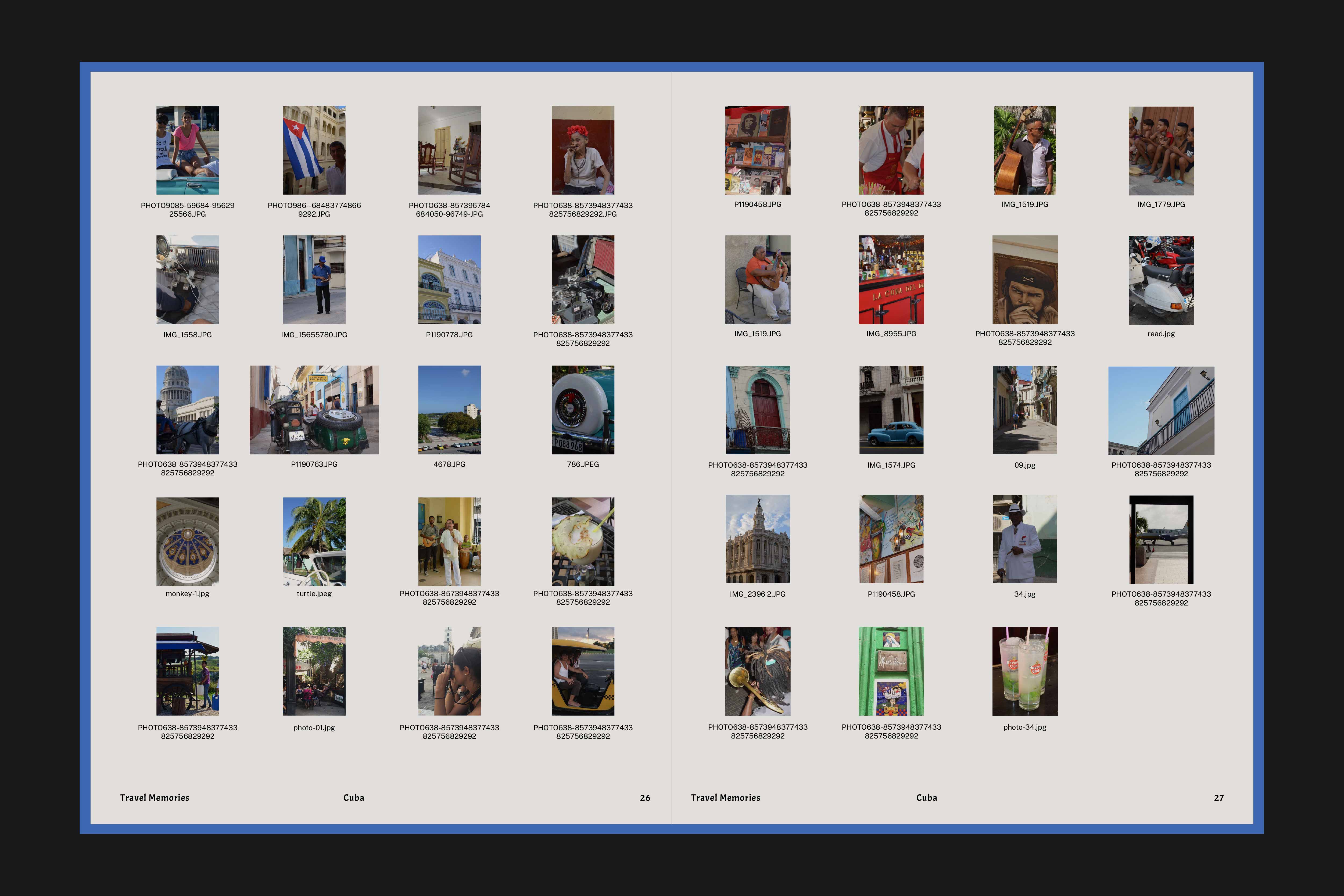
Task: Click Travel Memories footer on page 26
Action: click(x=154, y=798)
